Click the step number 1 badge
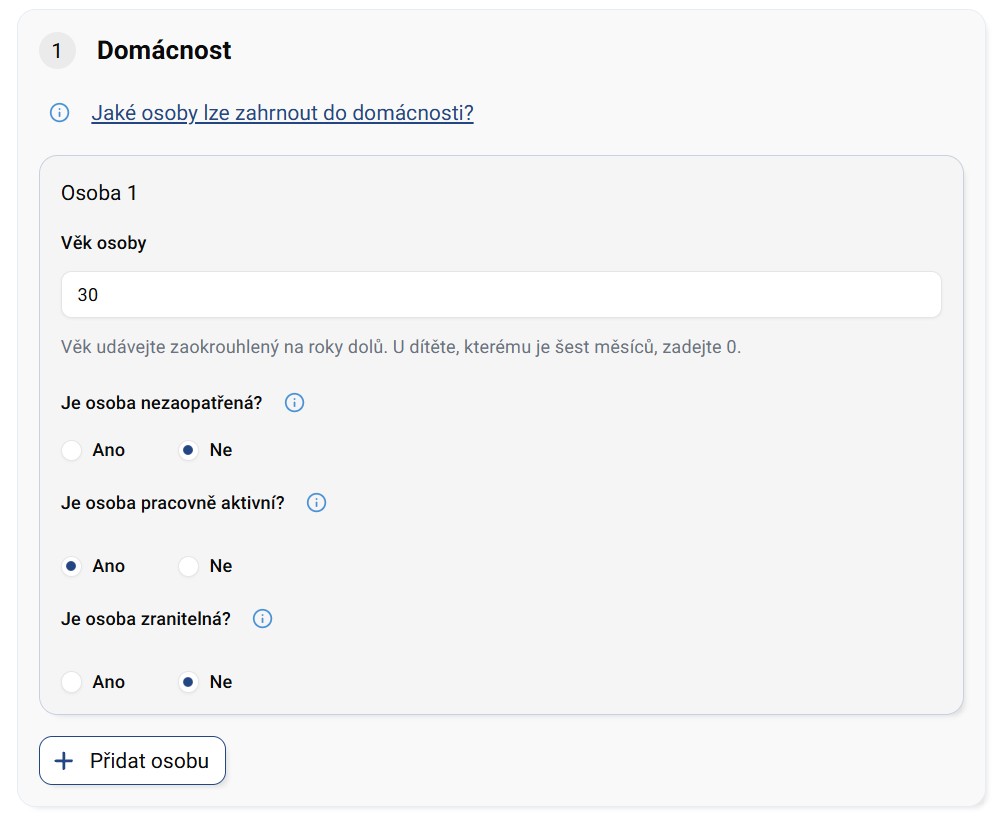This screenshot has width=994, height=821. (x=57, y=51)
